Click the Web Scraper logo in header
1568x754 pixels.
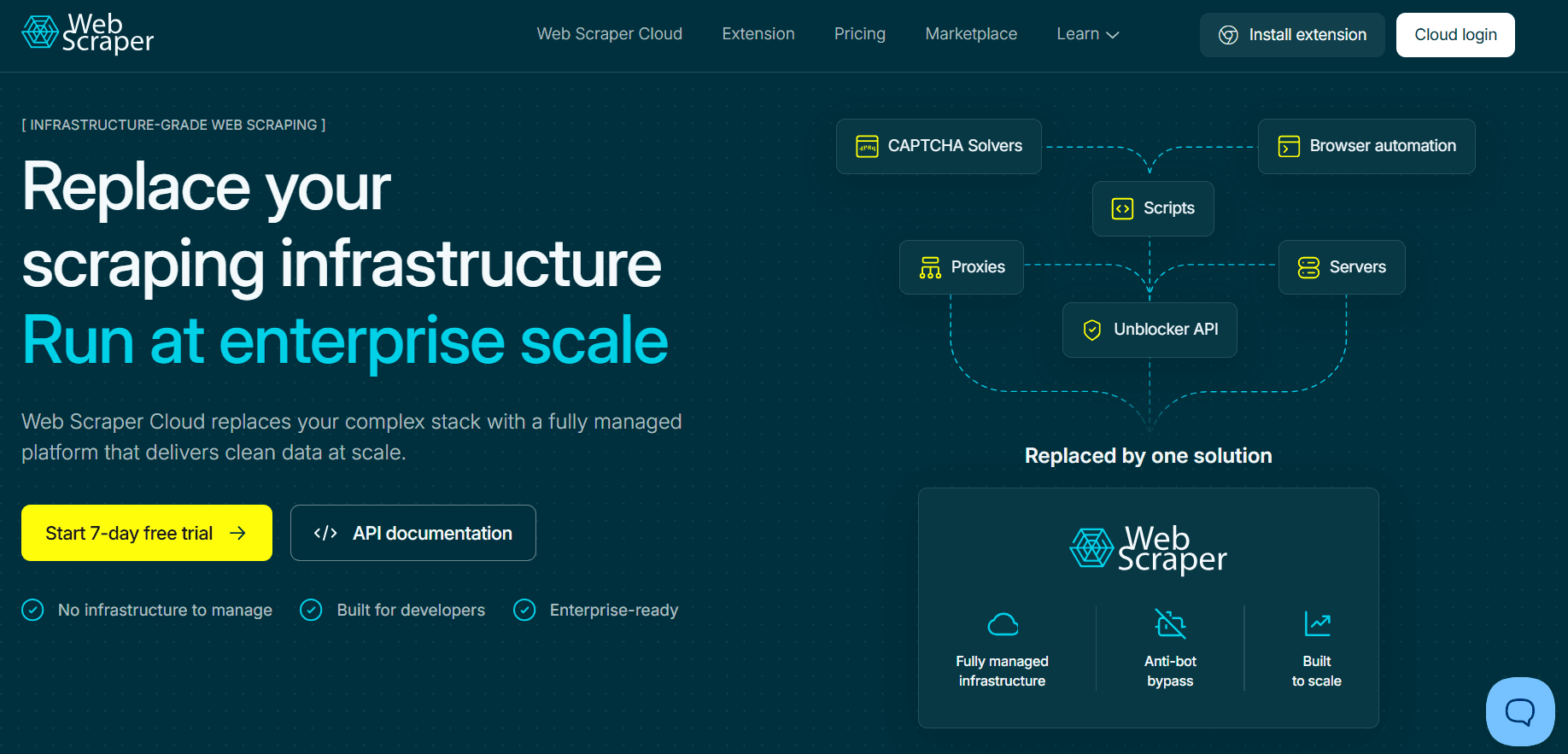pos(87,34)
